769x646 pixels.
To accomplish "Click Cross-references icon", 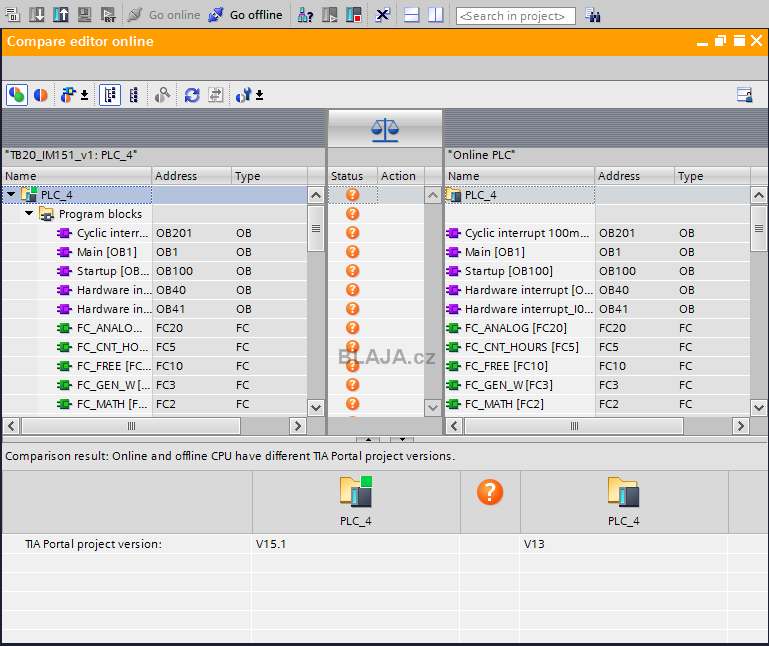I will [382, 15].
